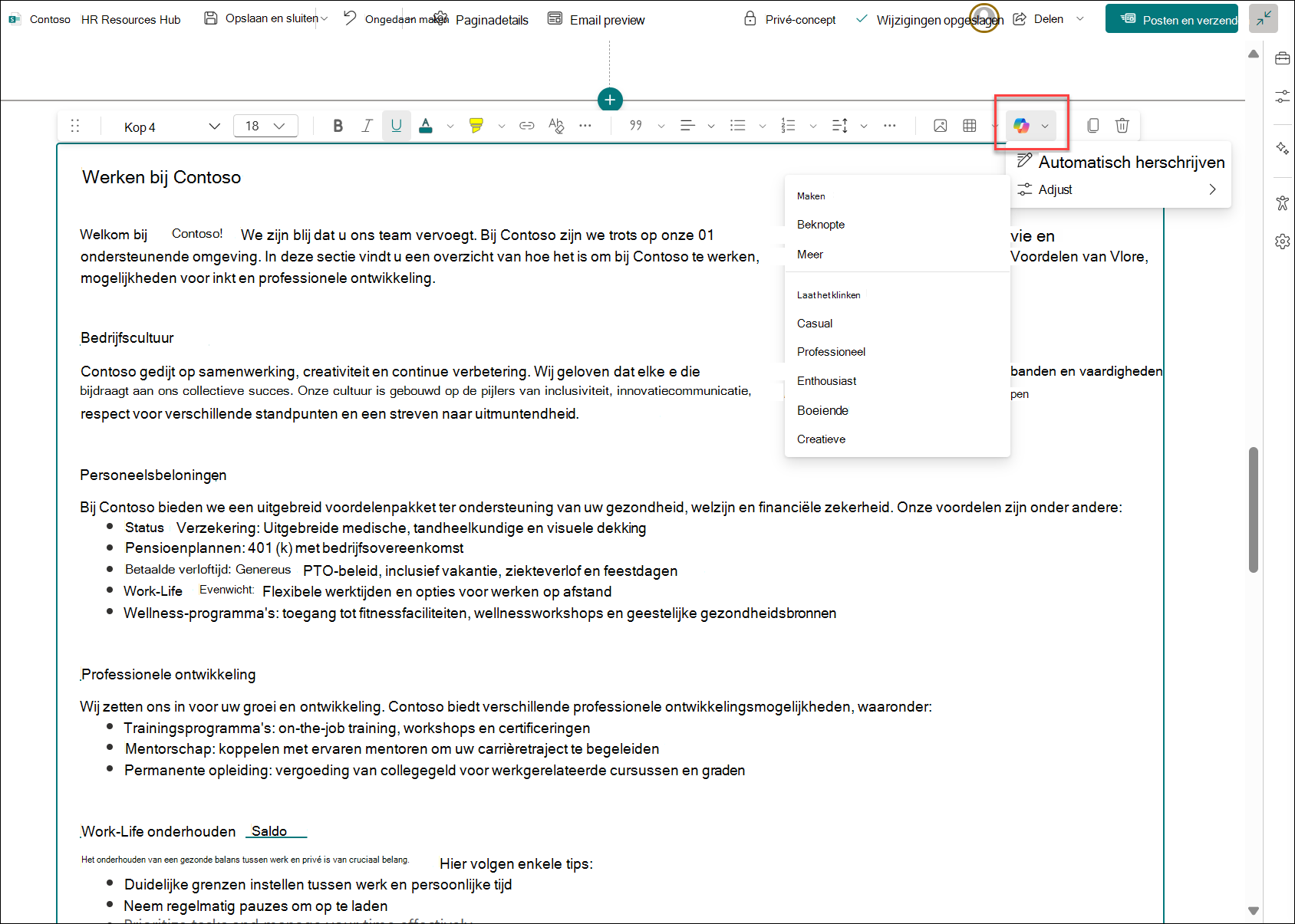This screenshot has width=1295, height=924.
Task: Open the toolbox icon in right rail
Action: 1282,59
